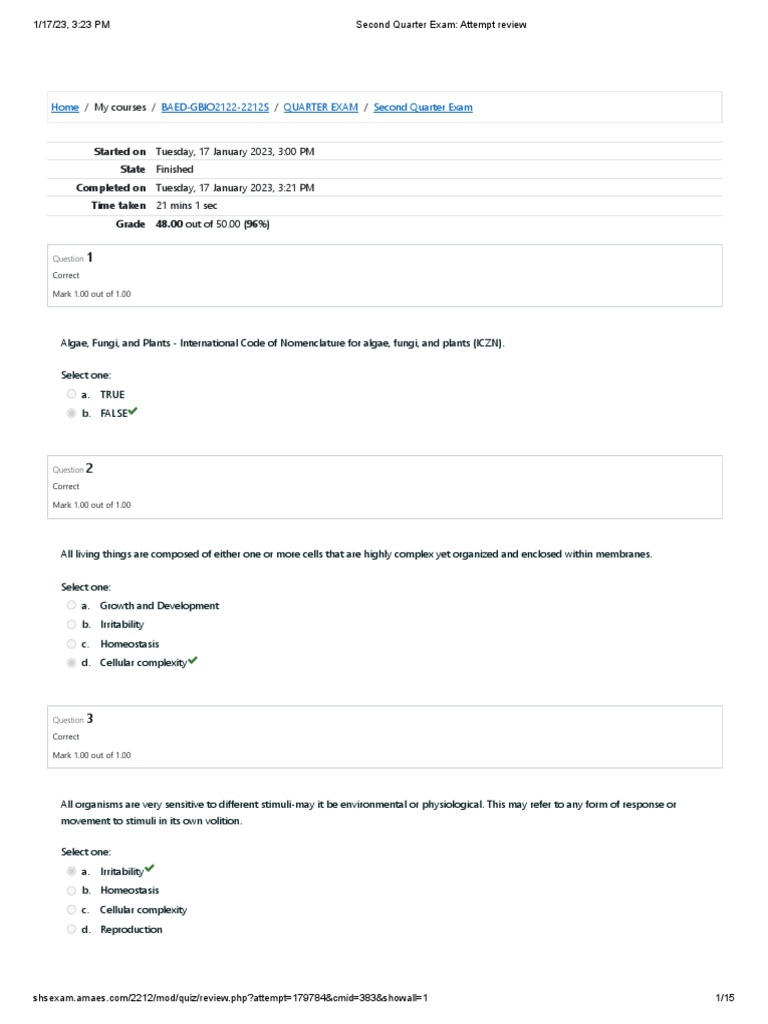Screen dimensions: 768x1024
Task: Click the green checkmark beside Irritability
Action: (149, 869)
